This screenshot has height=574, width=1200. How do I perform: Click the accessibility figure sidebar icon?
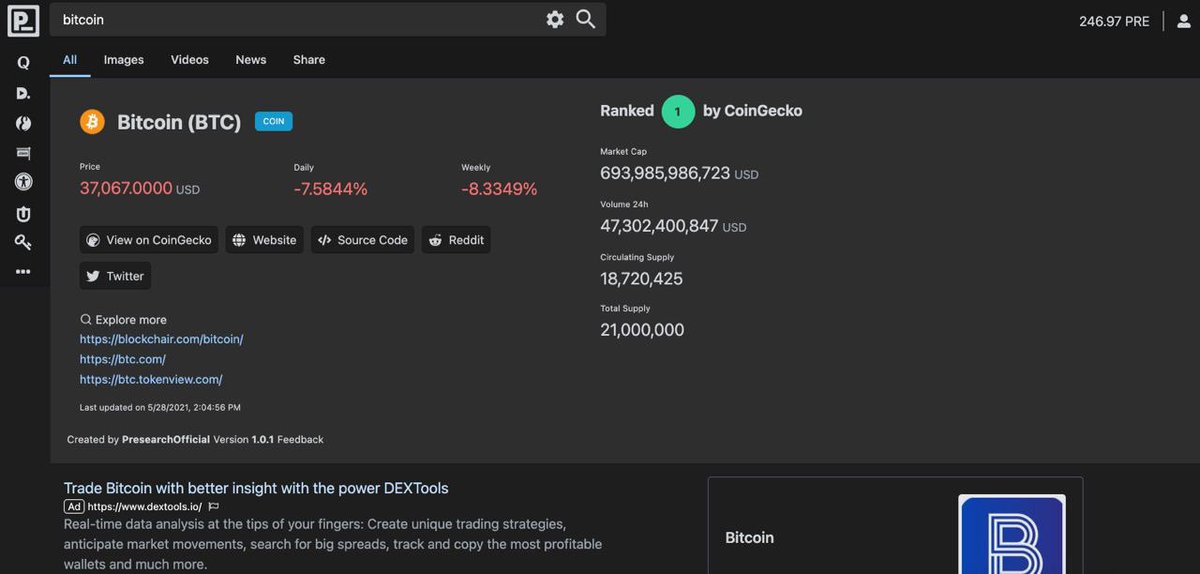click(x=23, y=182)
